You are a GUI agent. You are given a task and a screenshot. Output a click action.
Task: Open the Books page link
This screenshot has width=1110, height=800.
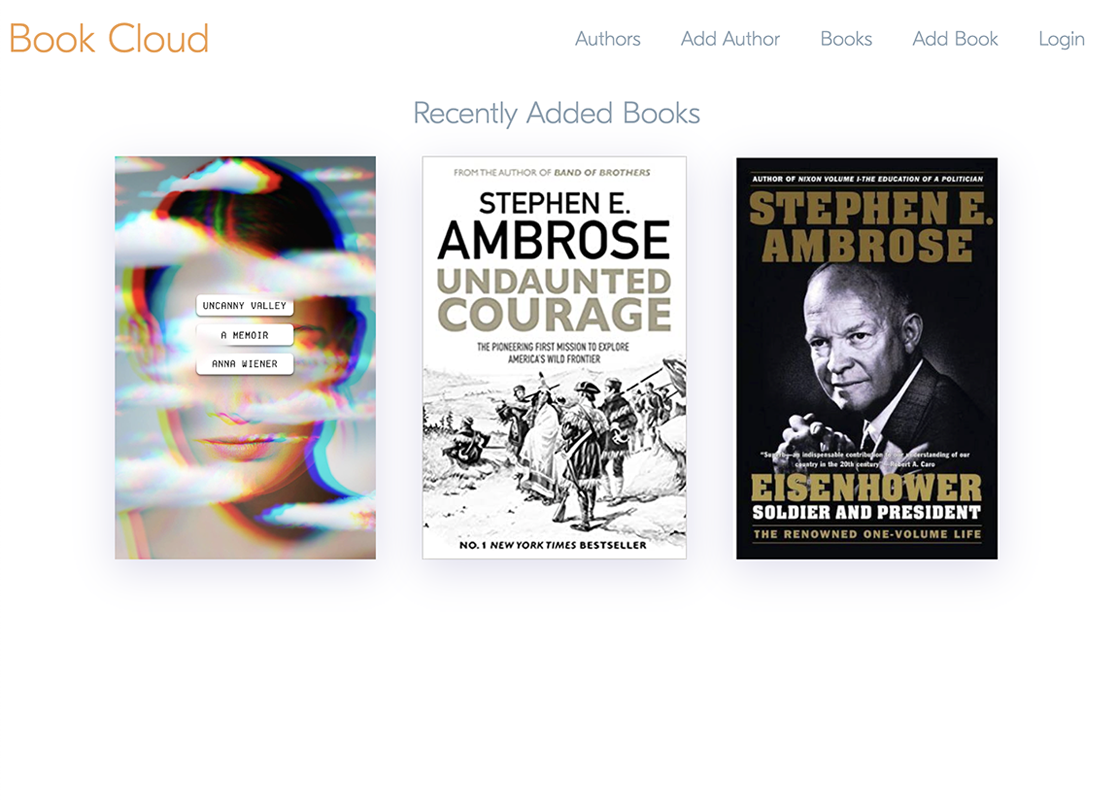[846, 38]
